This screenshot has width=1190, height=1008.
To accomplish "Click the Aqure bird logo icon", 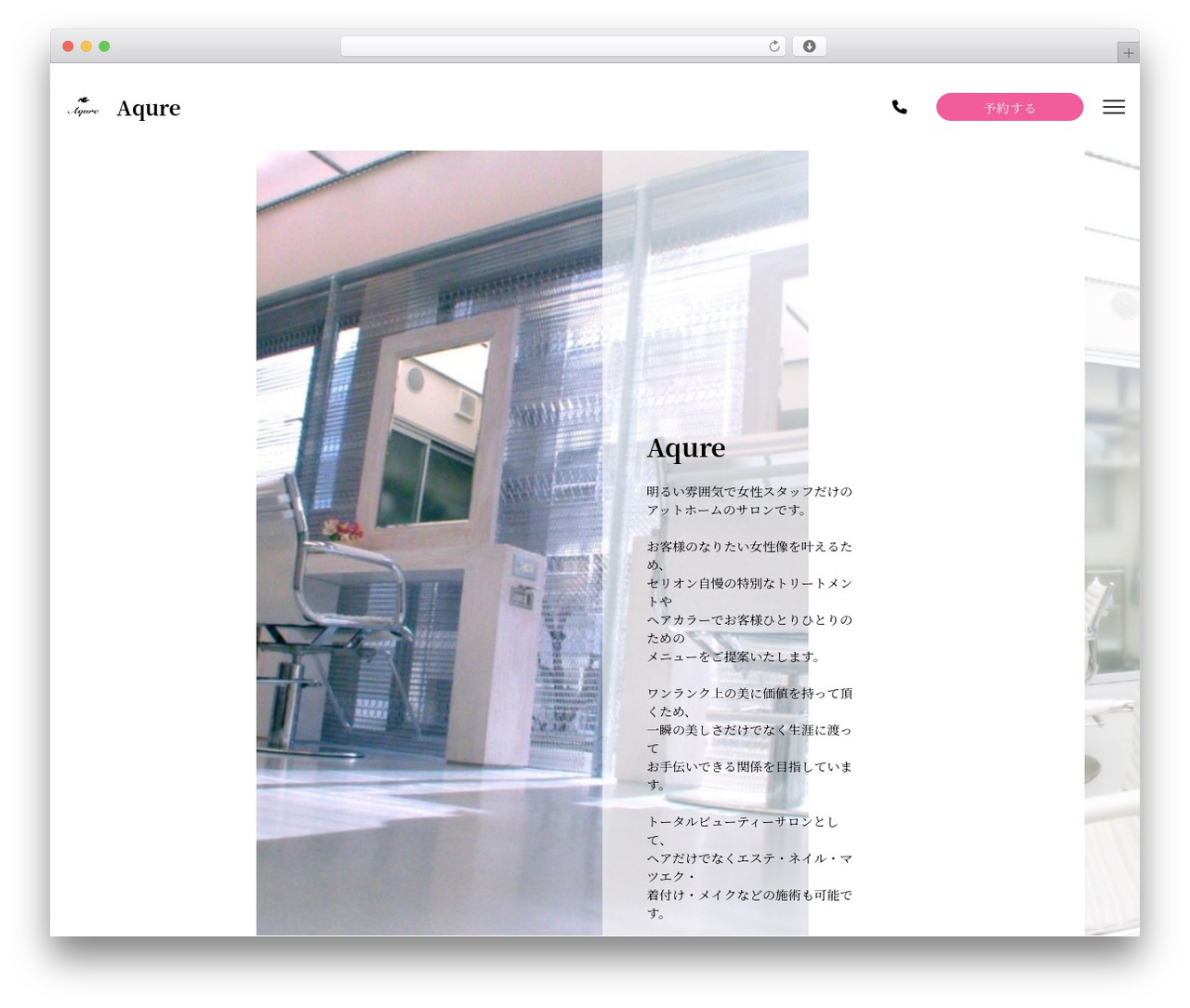I will click(x=83, y=107).
